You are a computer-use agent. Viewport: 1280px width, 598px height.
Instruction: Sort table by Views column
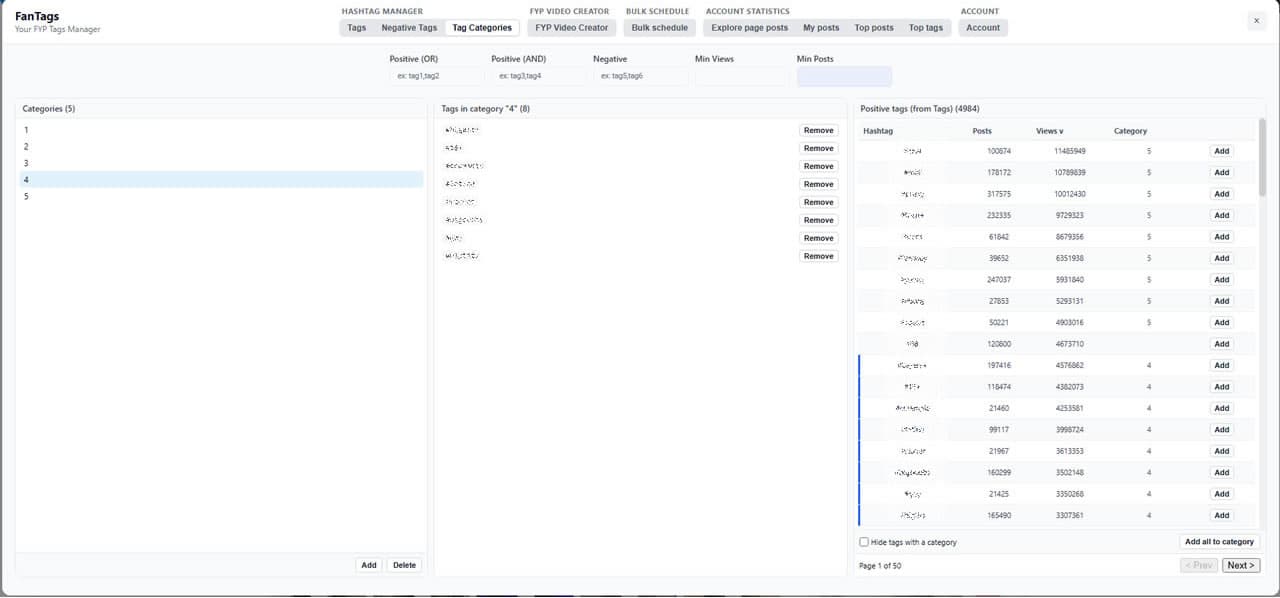click(x=1049, y=131)
